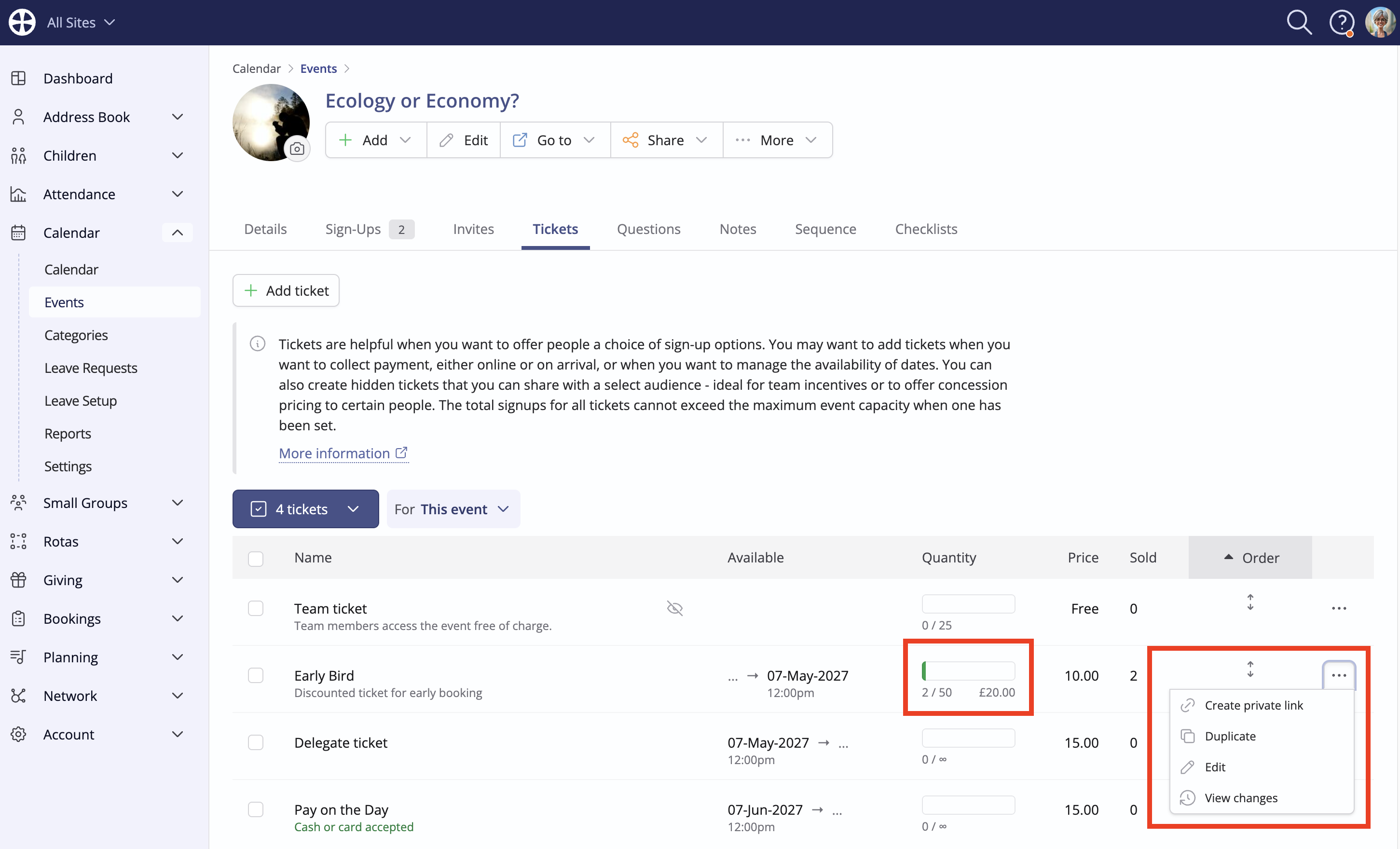
Task: Click the Add ticket button
Action: 286,290
